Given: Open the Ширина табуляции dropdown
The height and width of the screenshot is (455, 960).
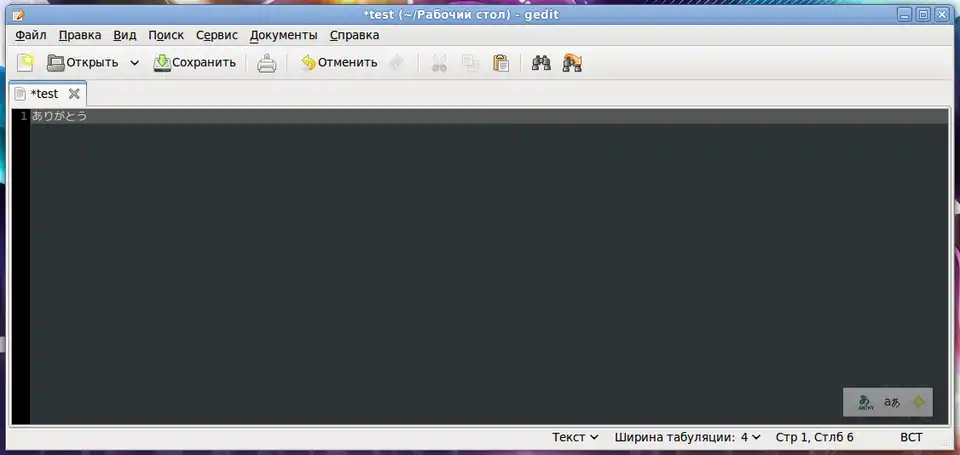Looking at the screenshot, I should pos(687,437).
